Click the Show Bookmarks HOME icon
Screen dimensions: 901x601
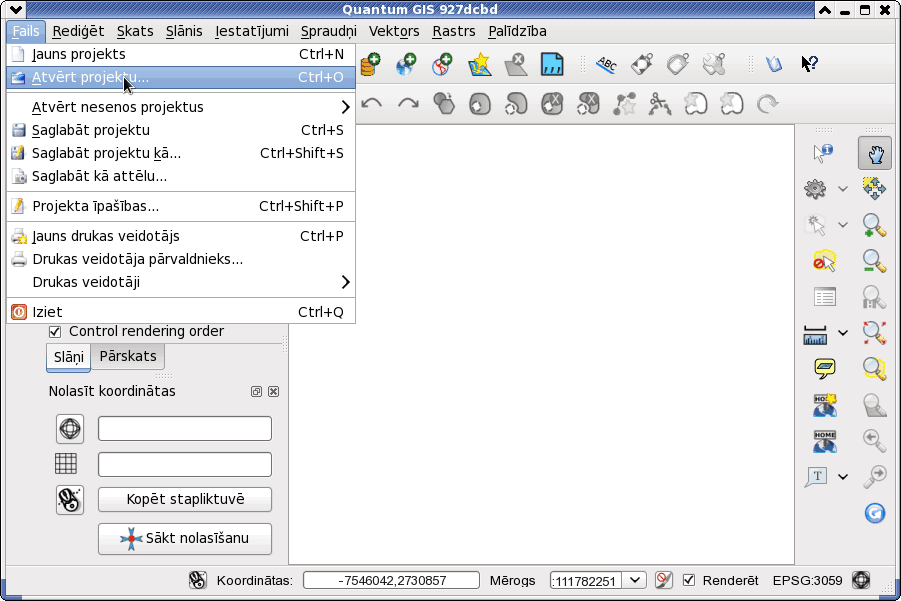coord(825,441)
